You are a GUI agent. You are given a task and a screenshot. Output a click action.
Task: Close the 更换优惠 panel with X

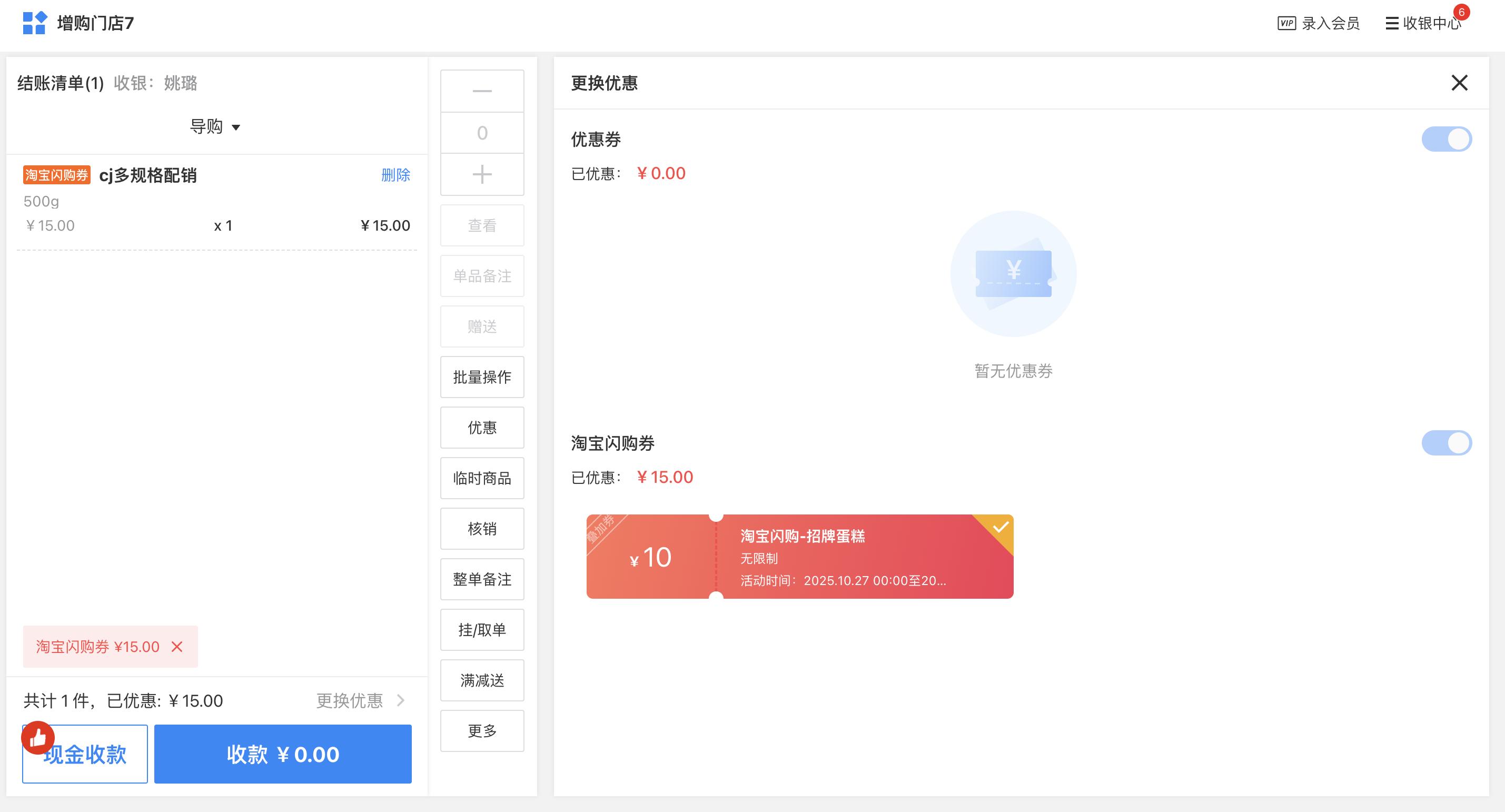point(1459,83)
